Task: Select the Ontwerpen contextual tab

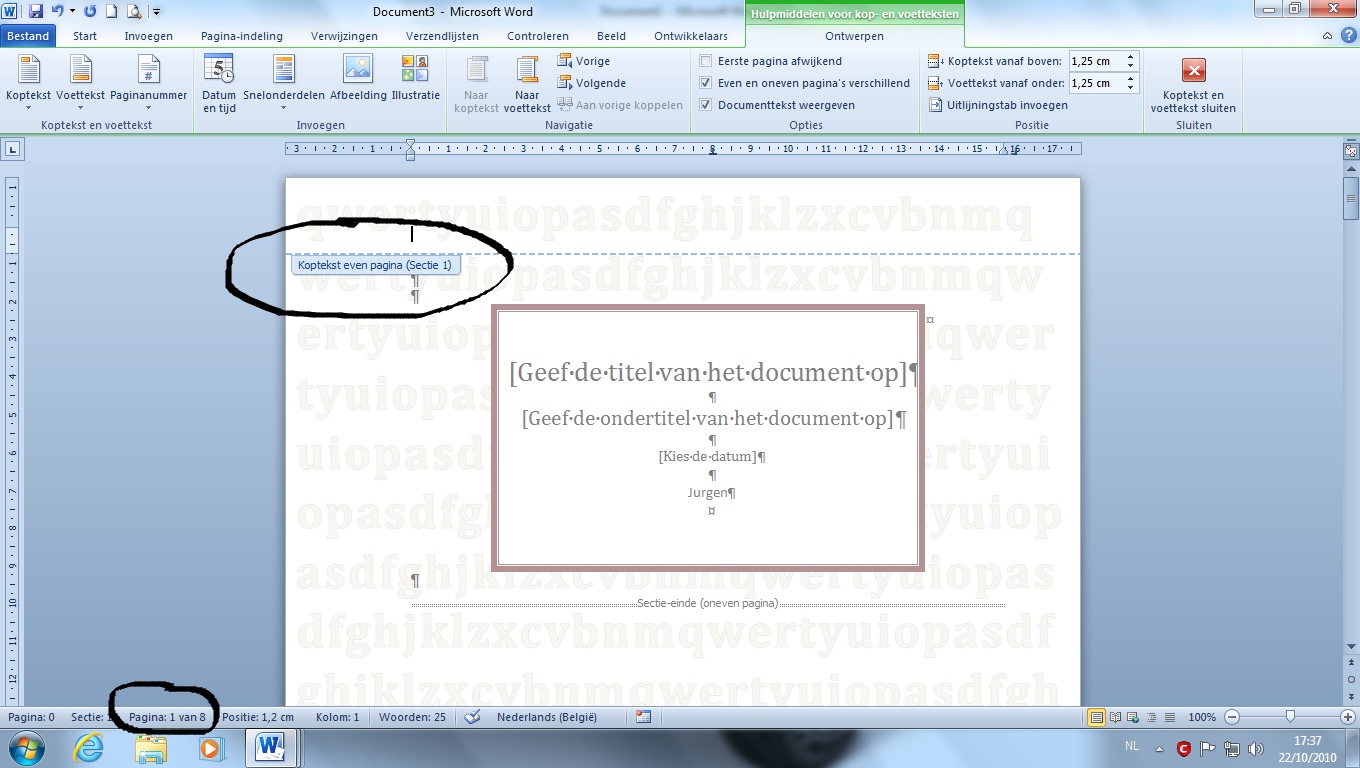Action: [855, 36]
